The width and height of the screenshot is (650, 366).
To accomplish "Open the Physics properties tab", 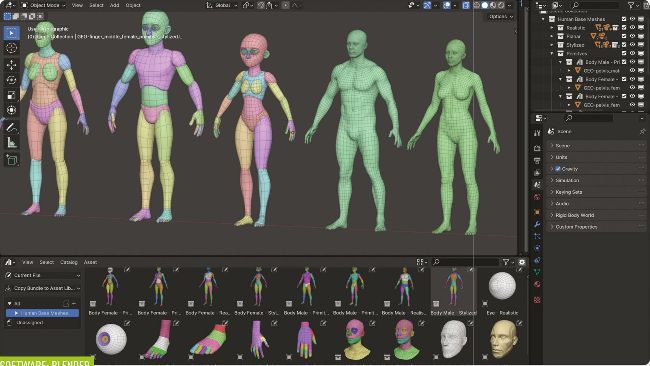I will tap(537, 248).
